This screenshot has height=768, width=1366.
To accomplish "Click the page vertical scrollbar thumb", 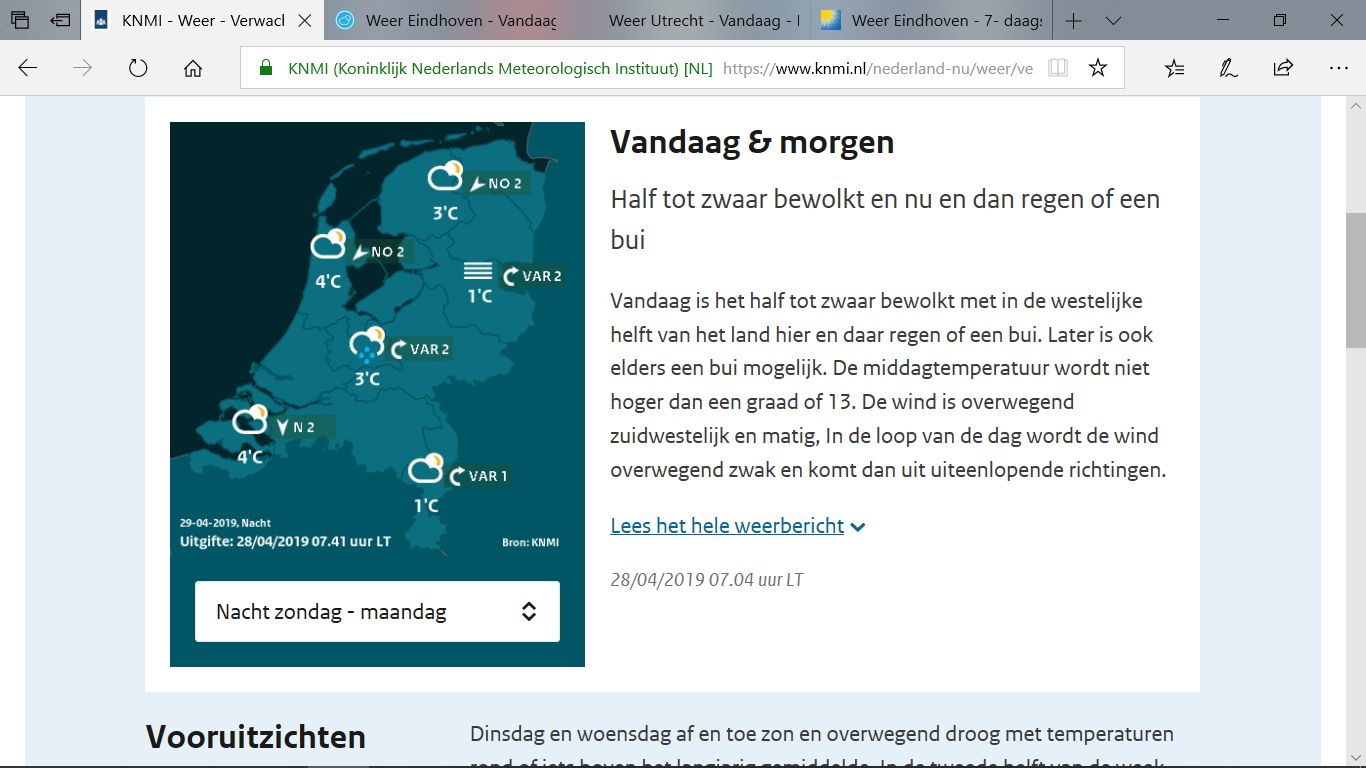I will (1356, 280).
